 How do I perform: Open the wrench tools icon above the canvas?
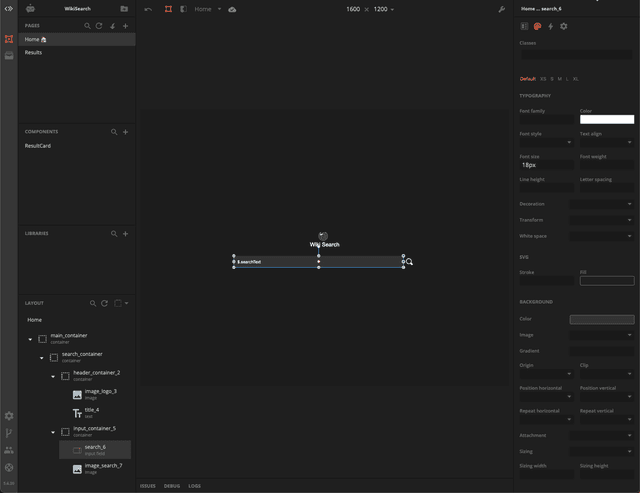501,9
